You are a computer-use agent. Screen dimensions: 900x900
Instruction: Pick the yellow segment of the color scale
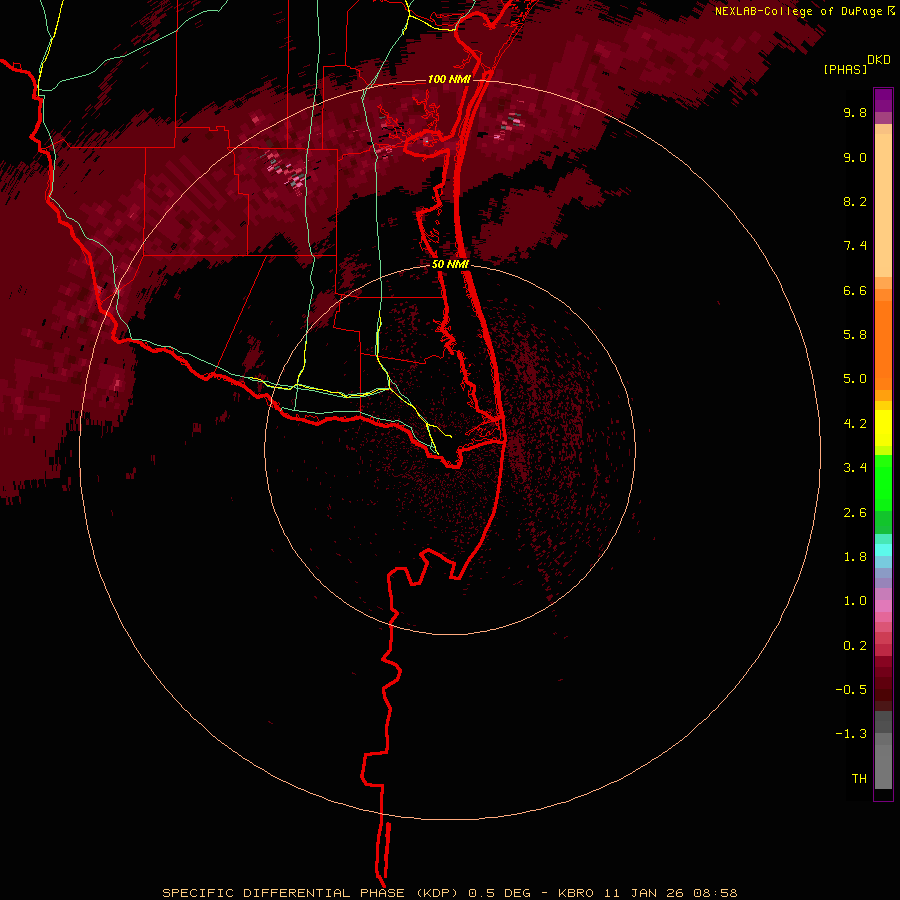(883, 428)
